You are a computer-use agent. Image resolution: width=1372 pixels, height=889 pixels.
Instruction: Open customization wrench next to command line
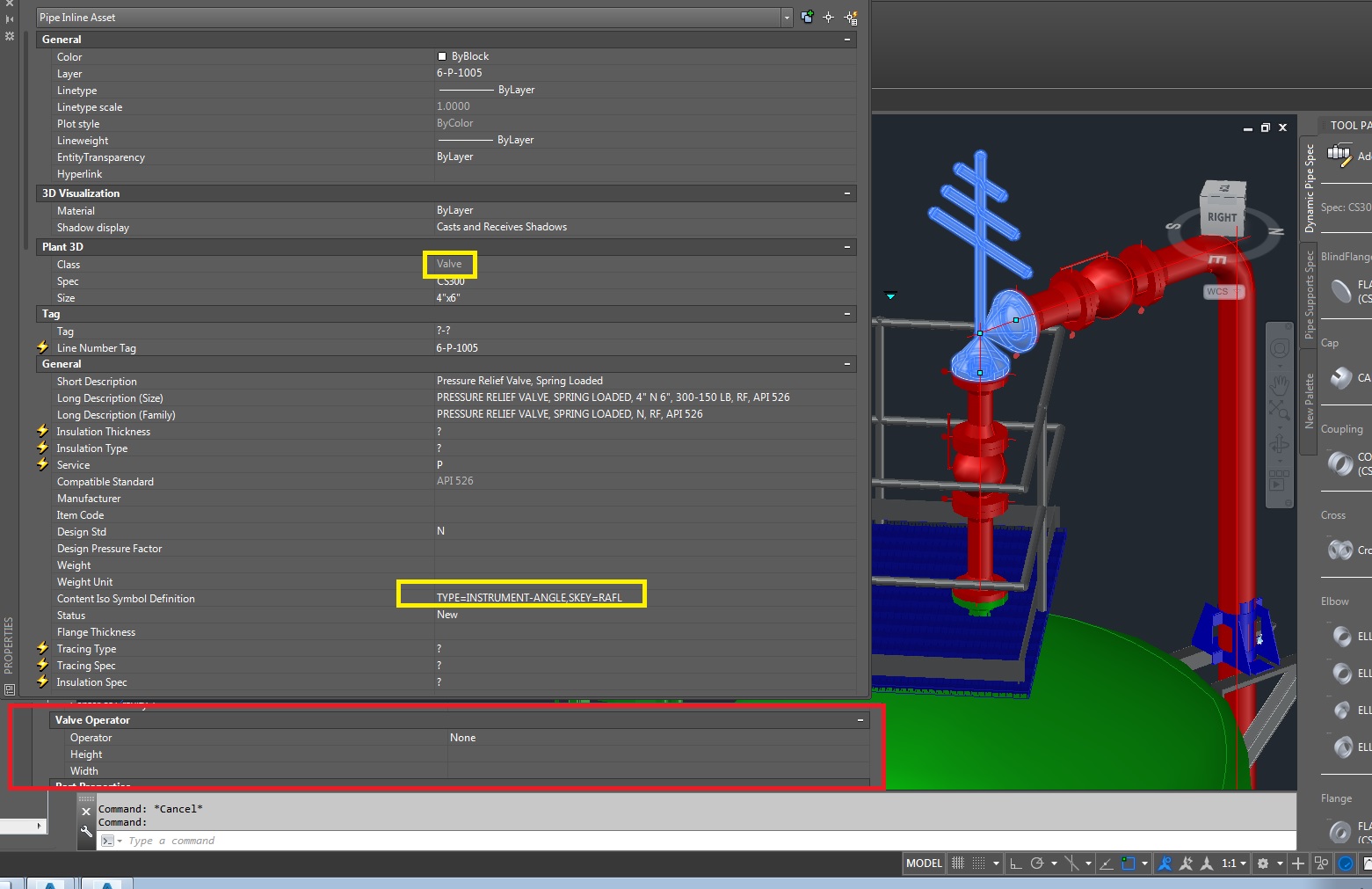pos(86,832)
